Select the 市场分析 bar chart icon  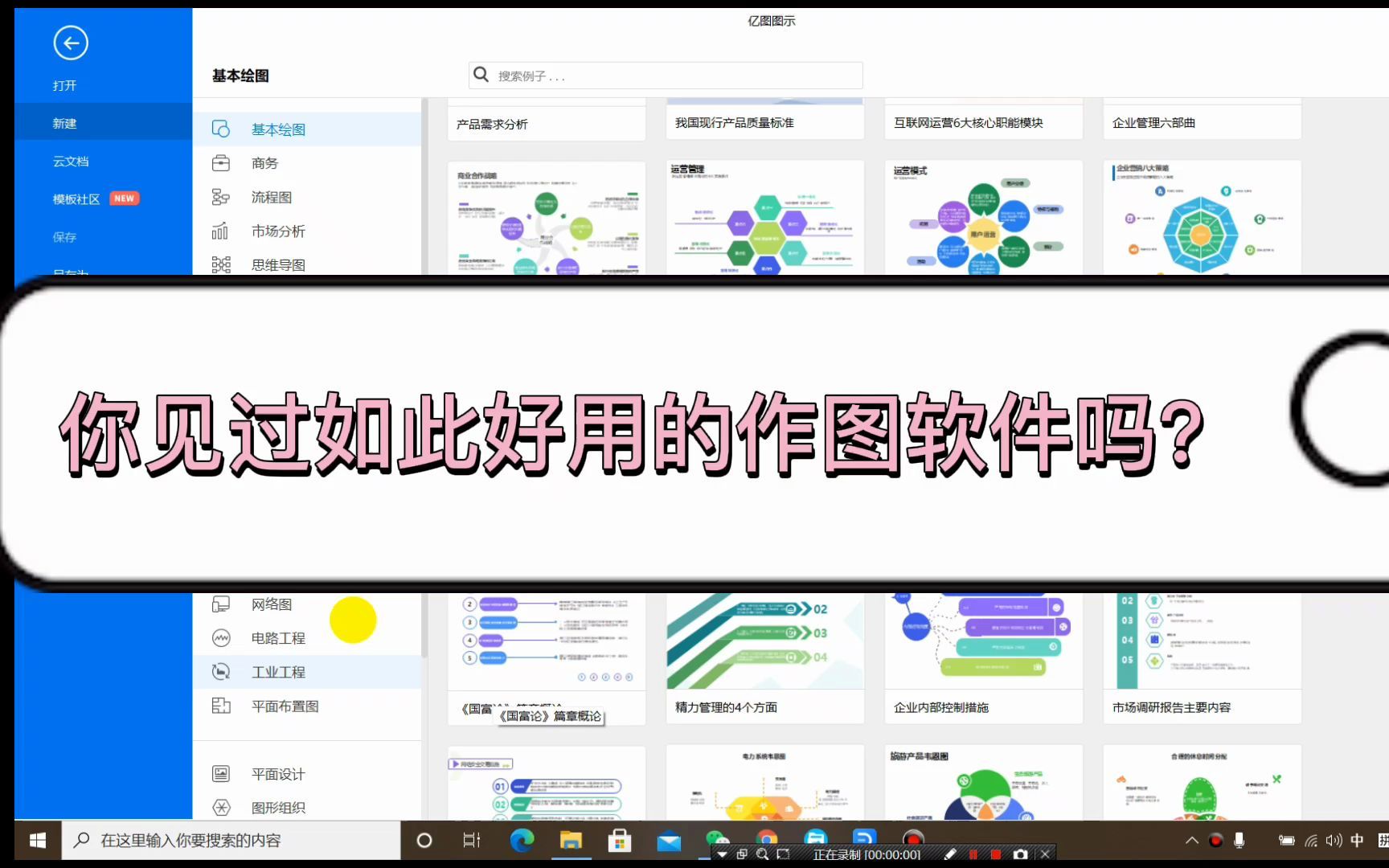coord(220,231)
